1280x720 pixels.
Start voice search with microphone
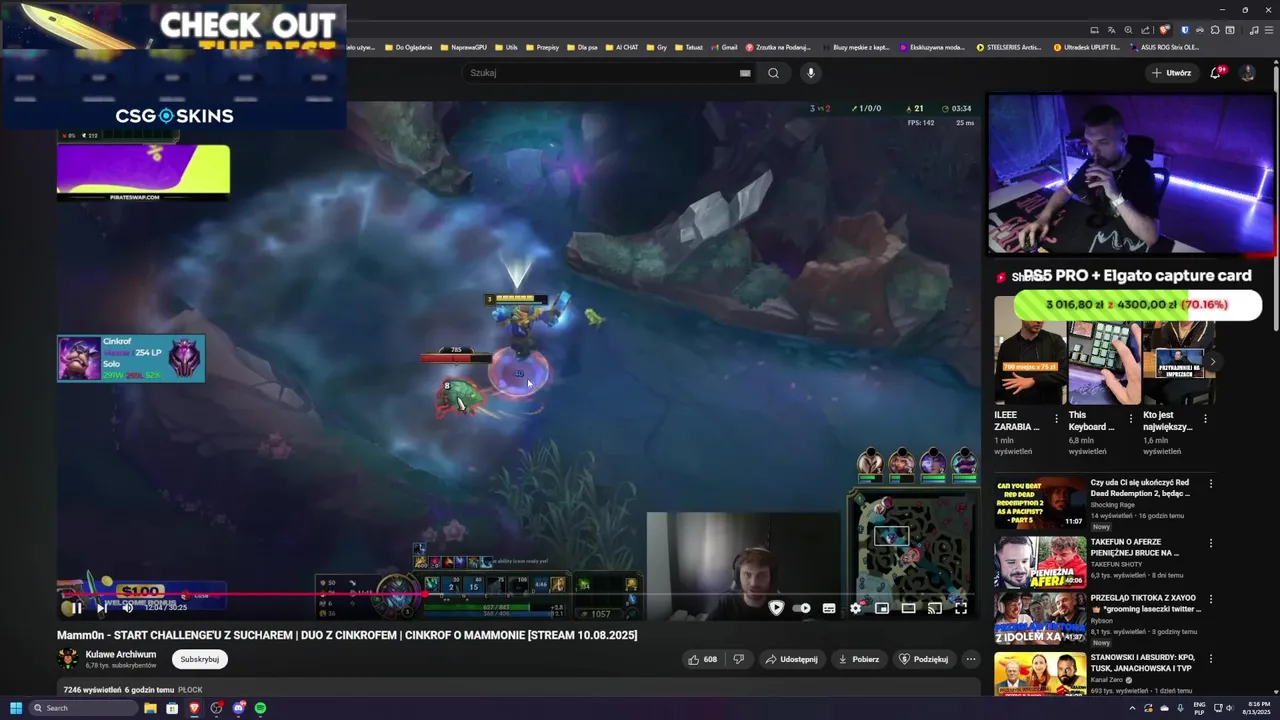[x=811, y=73]
